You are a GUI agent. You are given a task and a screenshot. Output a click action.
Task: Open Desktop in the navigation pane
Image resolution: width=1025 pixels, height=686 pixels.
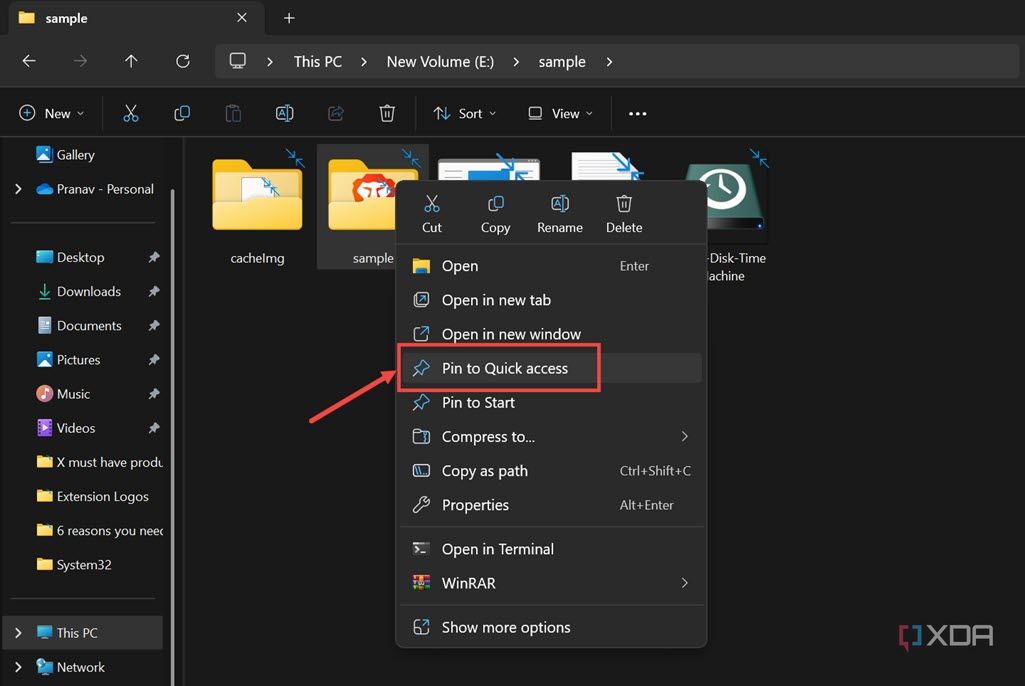(x=71, y=257)
